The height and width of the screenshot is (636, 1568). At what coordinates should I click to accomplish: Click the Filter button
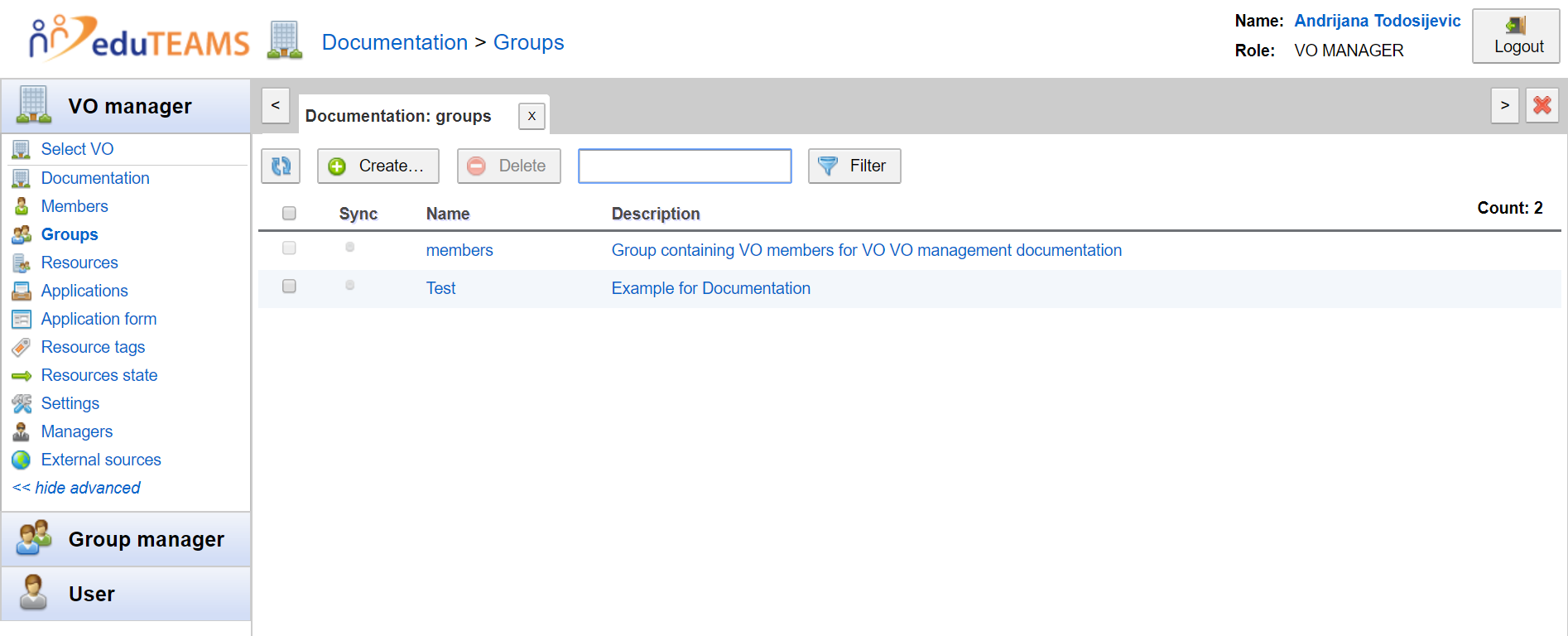pyautogui.click(x=854, y=166)
